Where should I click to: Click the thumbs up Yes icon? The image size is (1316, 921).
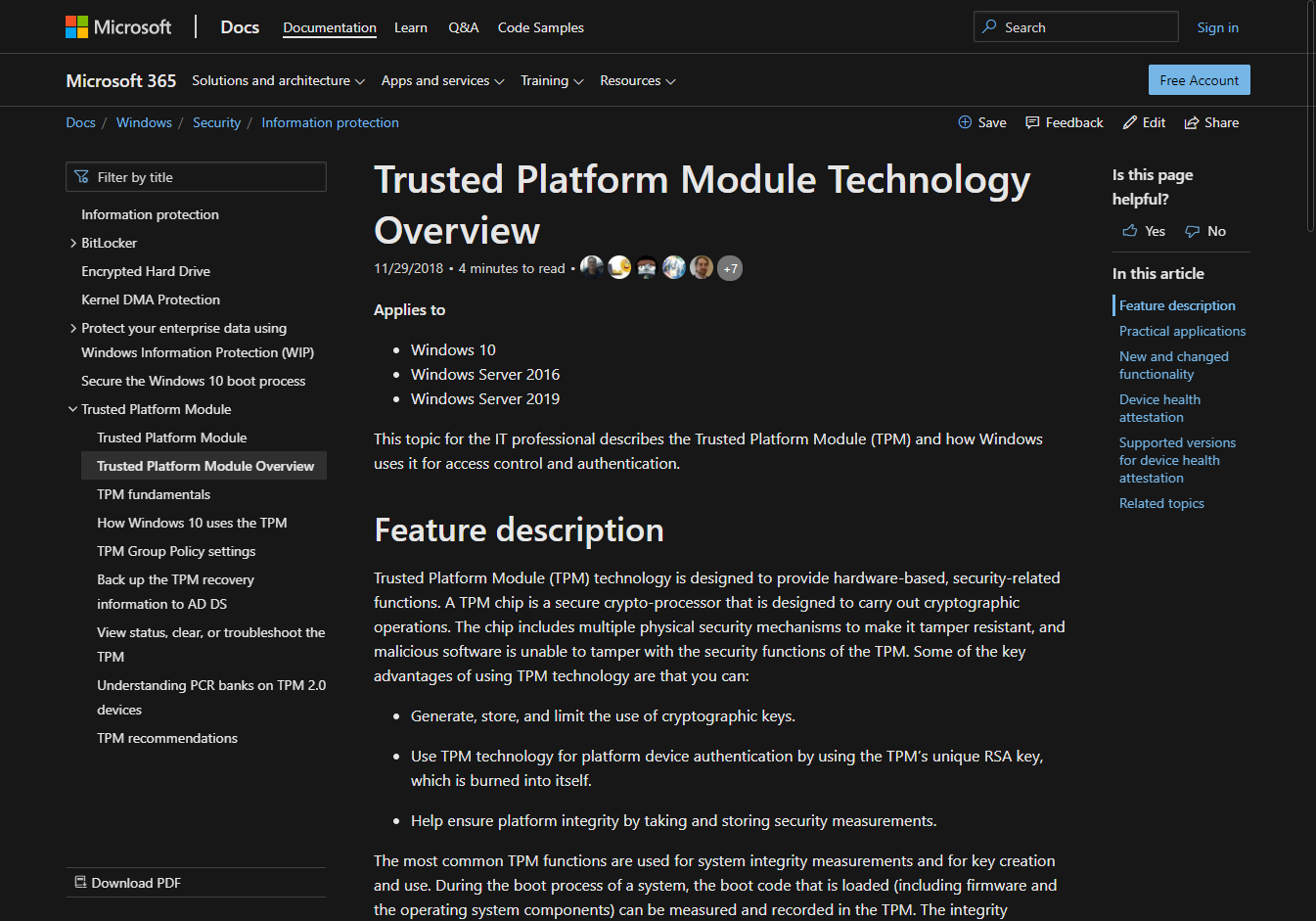click(1130, 231)
